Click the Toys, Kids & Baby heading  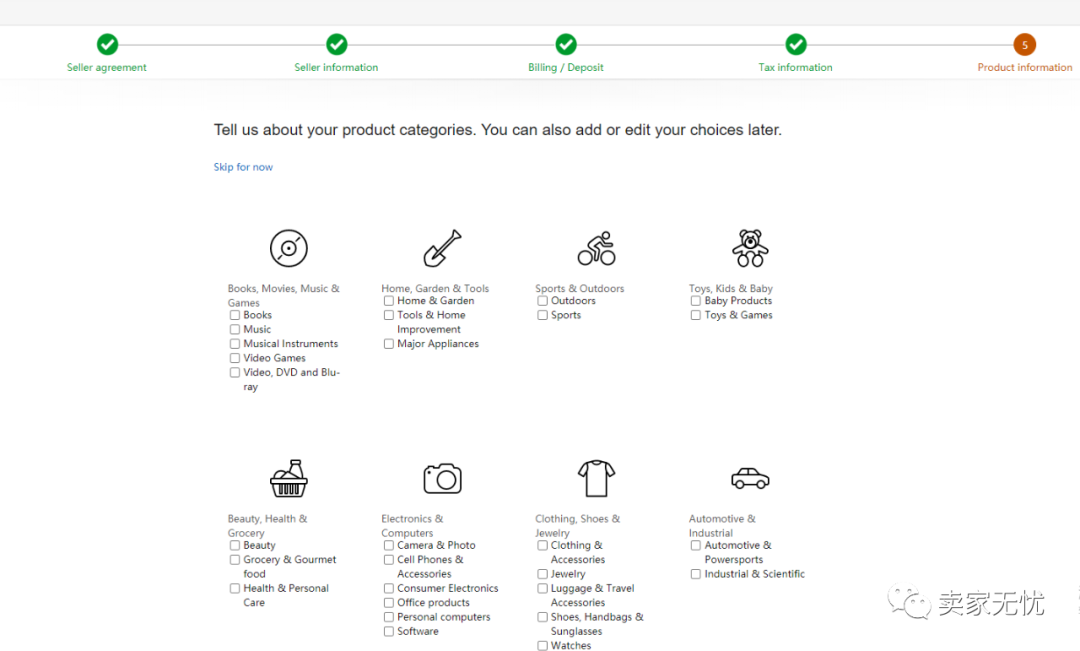click(x=731, y=289)
